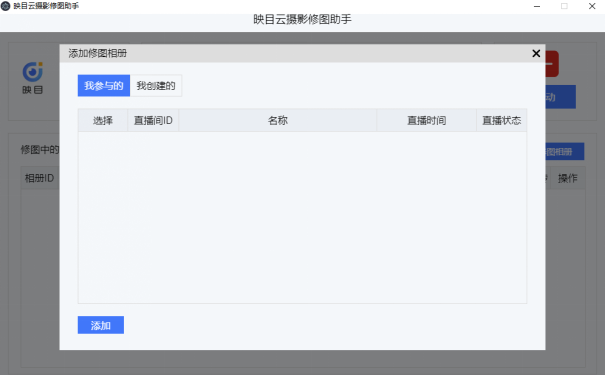
Task: Click the 选择 column header
Action: (103, 121)
